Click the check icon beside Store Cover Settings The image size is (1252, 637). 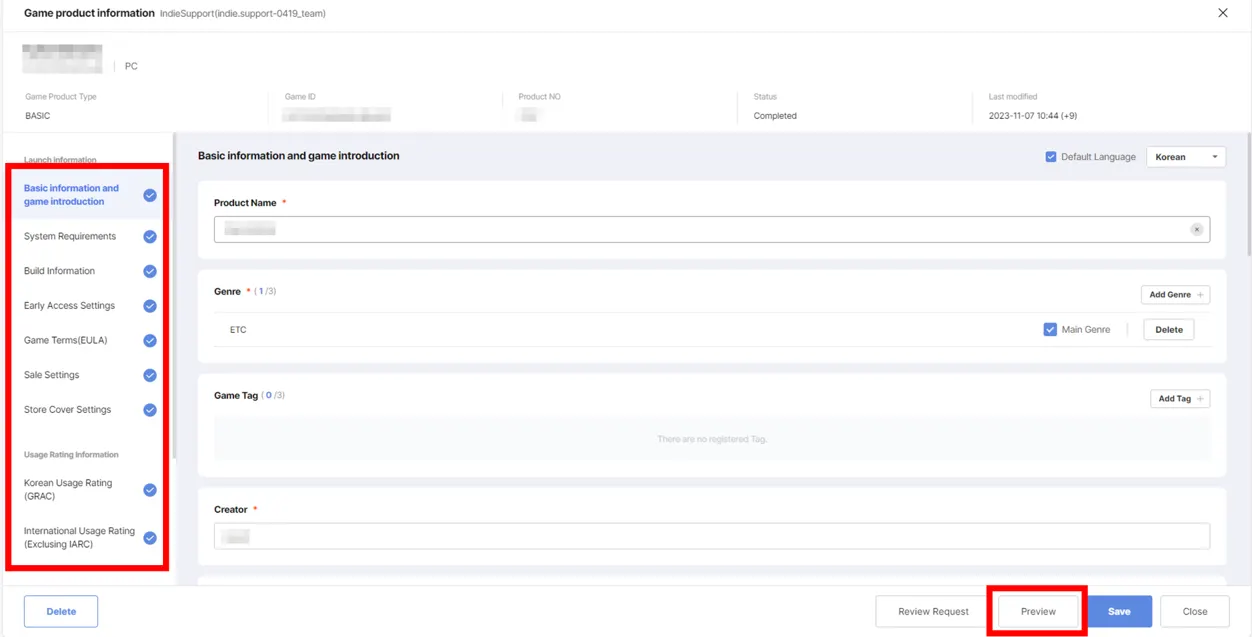pos(150,410)
